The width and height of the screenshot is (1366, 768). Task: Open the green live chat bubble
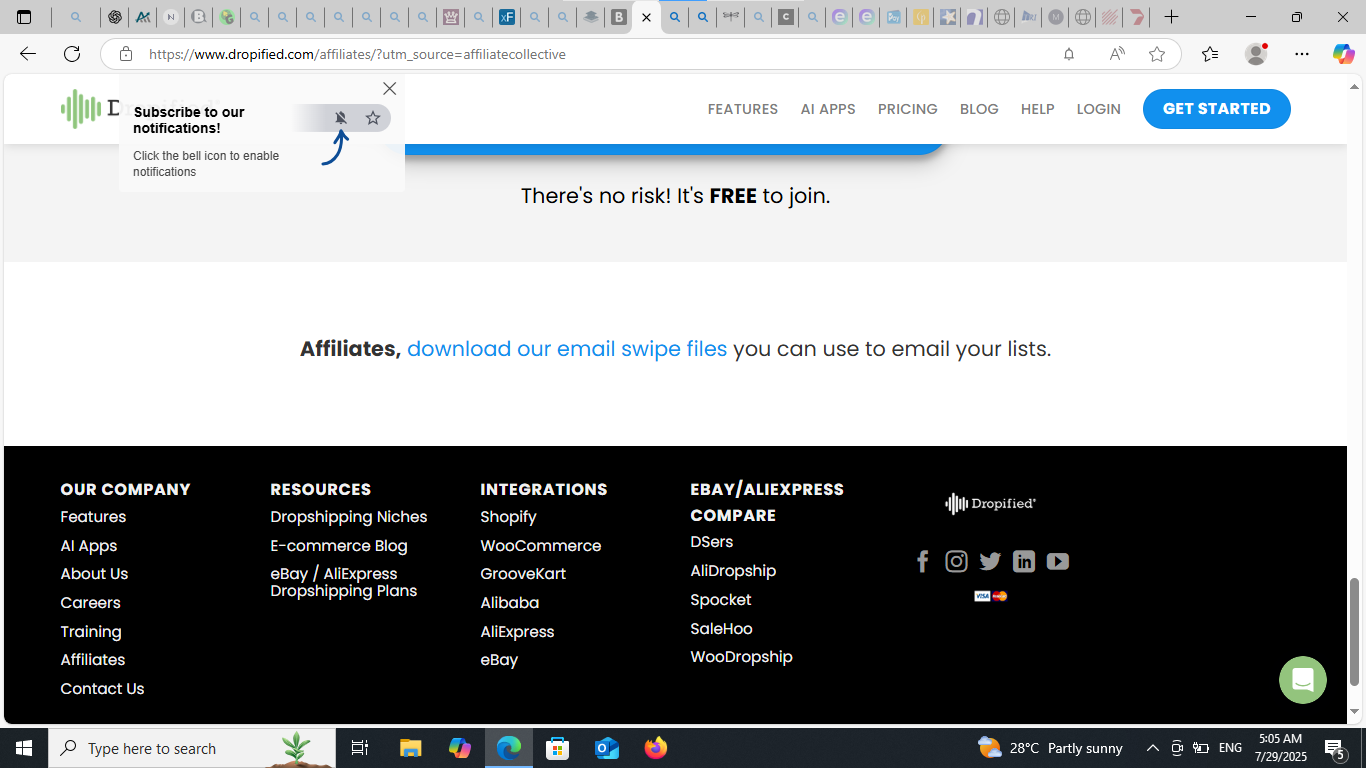coord(1302,680)
